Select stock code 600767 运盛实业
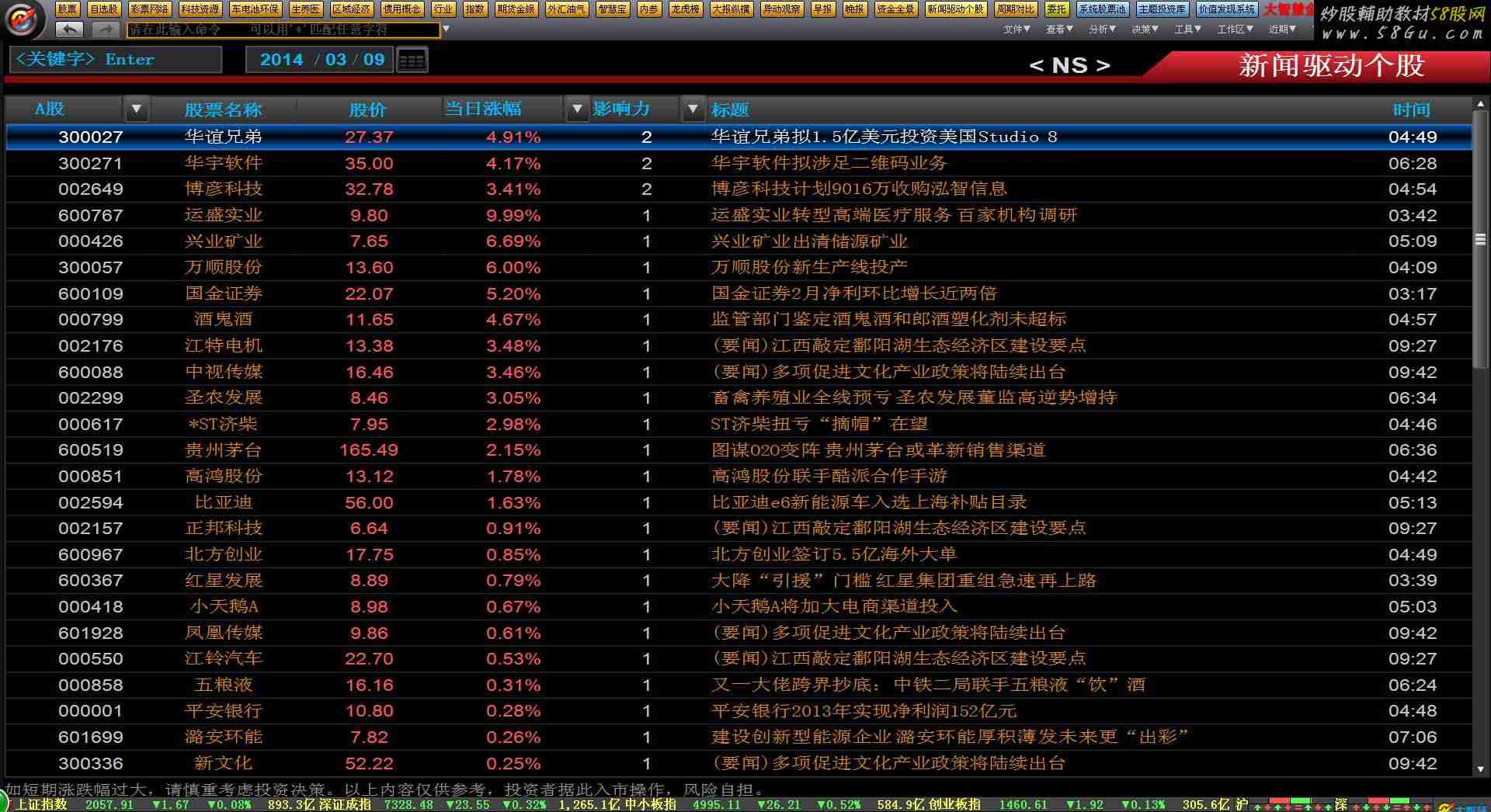The image size is (1491, 812). (91, 215)
